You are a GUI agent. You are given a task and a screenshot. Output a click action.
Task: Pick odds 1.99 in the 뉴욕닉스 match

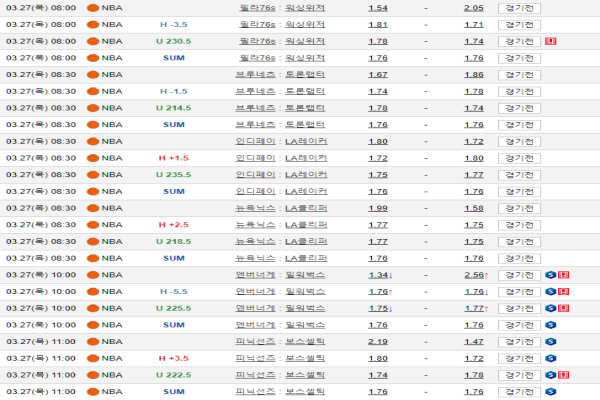(x=378, y=208)
